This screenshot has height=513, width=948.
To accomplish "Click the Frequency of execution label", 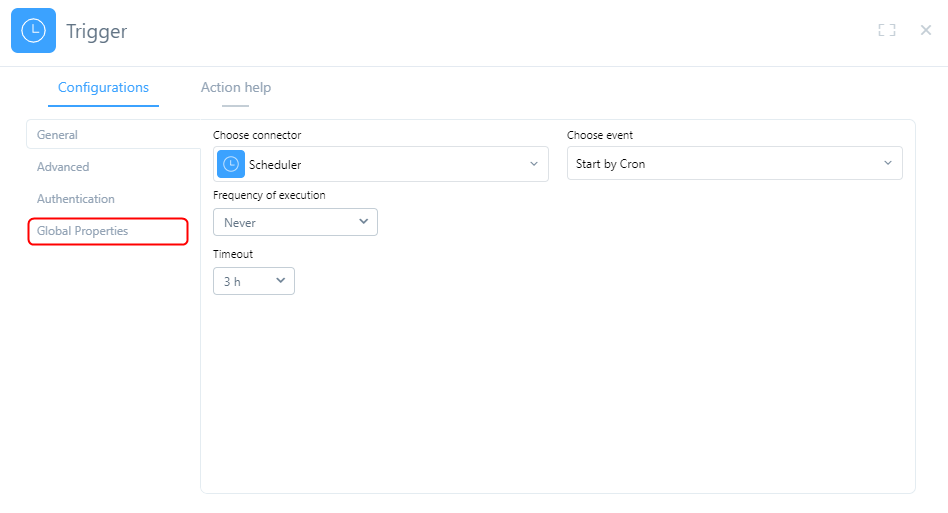I will click(269, 195).
